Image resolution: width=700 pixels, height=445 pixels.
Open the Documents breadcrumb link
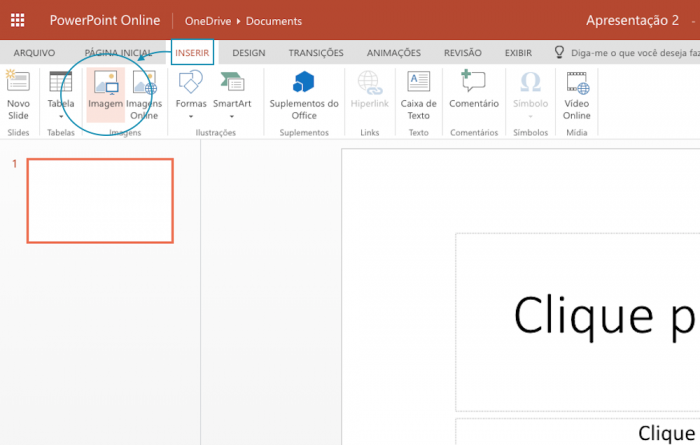(274, 21)
